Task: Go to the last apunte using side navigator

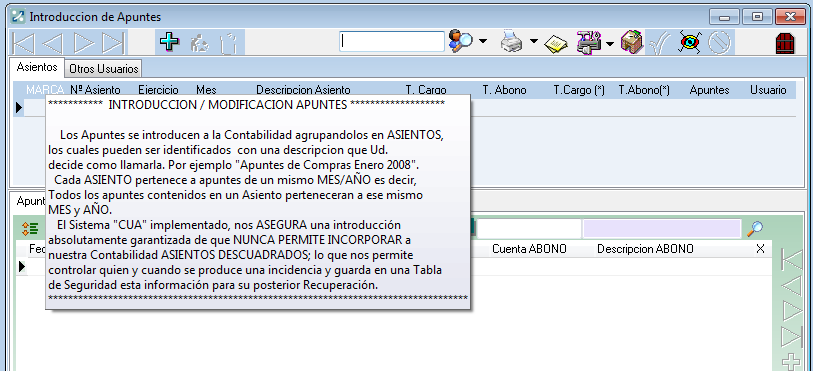Action: coord(792,336)
